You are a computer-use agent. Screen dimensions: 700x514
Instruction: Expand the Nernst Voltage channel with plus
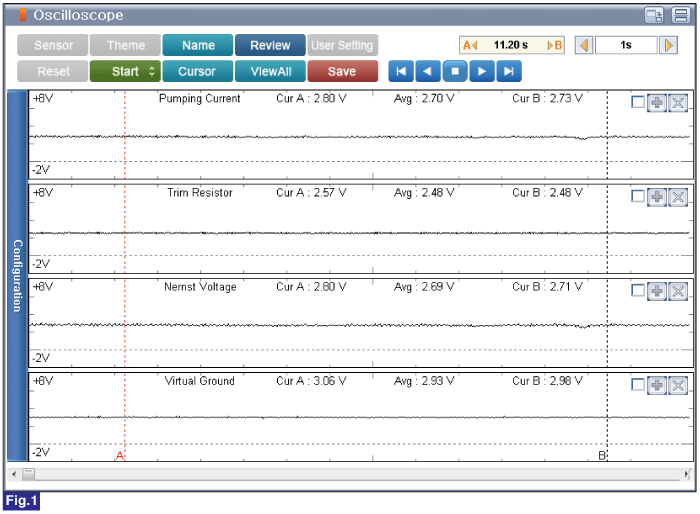[657, 291]
